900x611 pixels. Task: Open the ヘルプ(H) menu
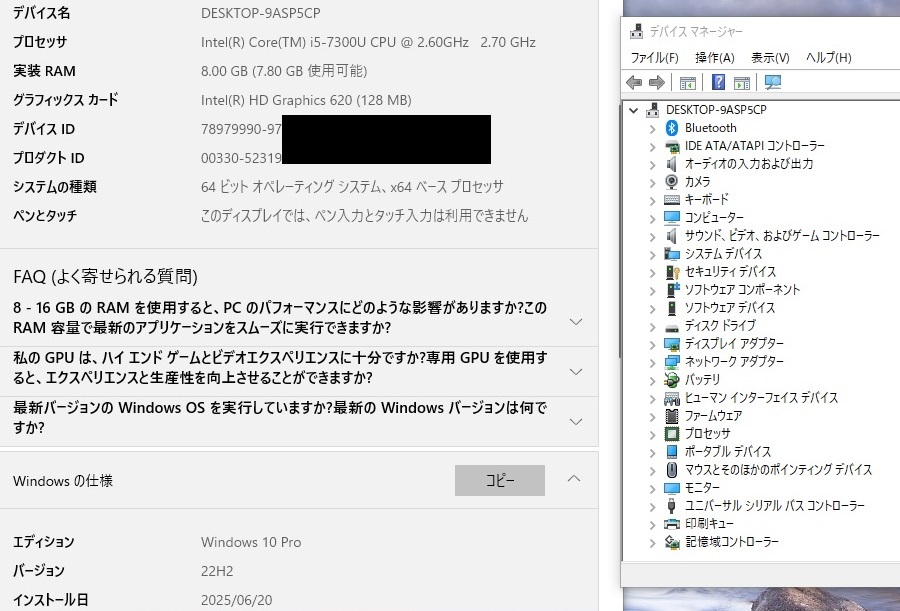pos(828,57)
